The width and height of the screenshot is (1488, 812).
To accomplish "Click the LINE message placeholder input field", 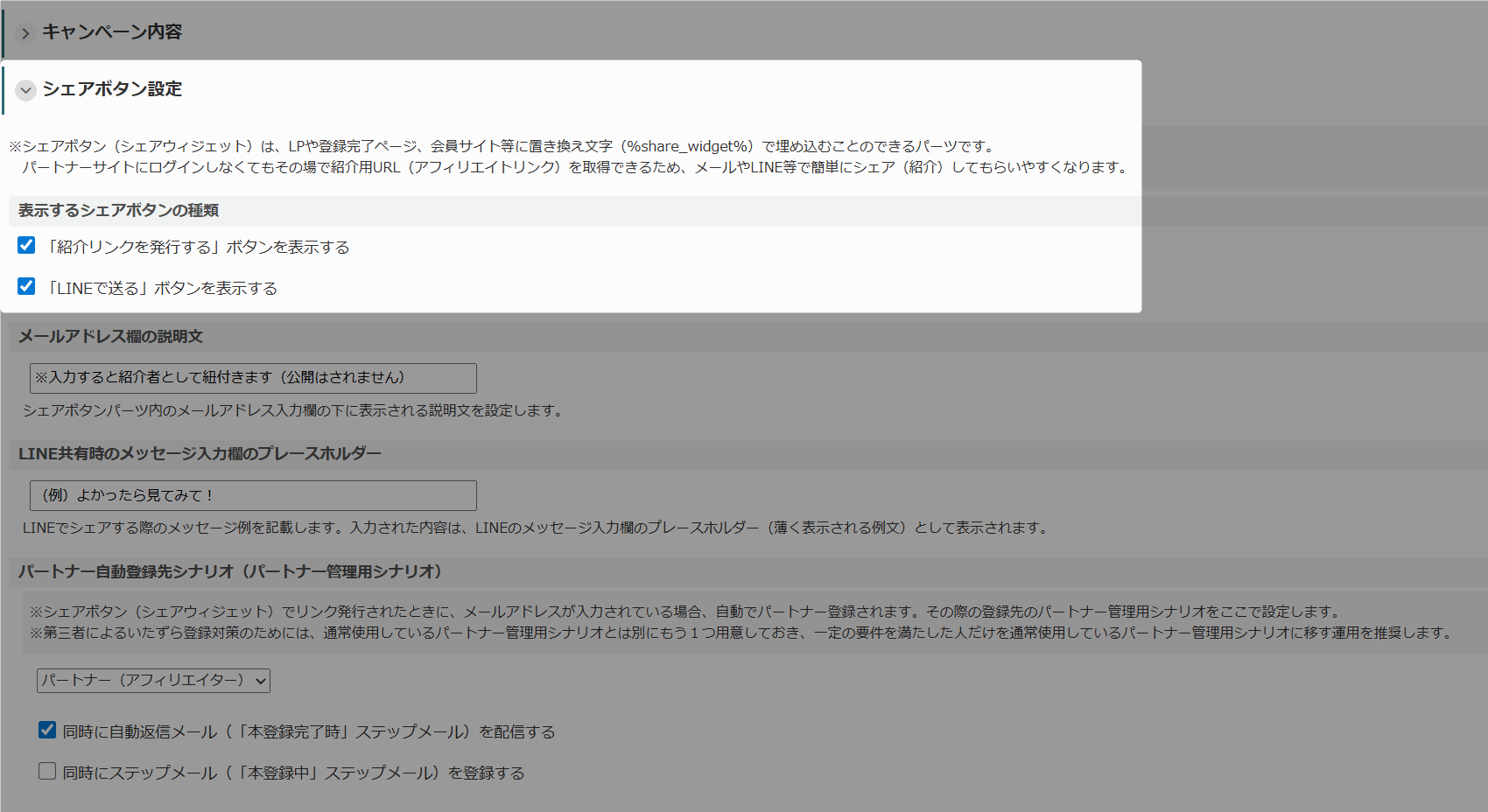I will click(253, 495).
